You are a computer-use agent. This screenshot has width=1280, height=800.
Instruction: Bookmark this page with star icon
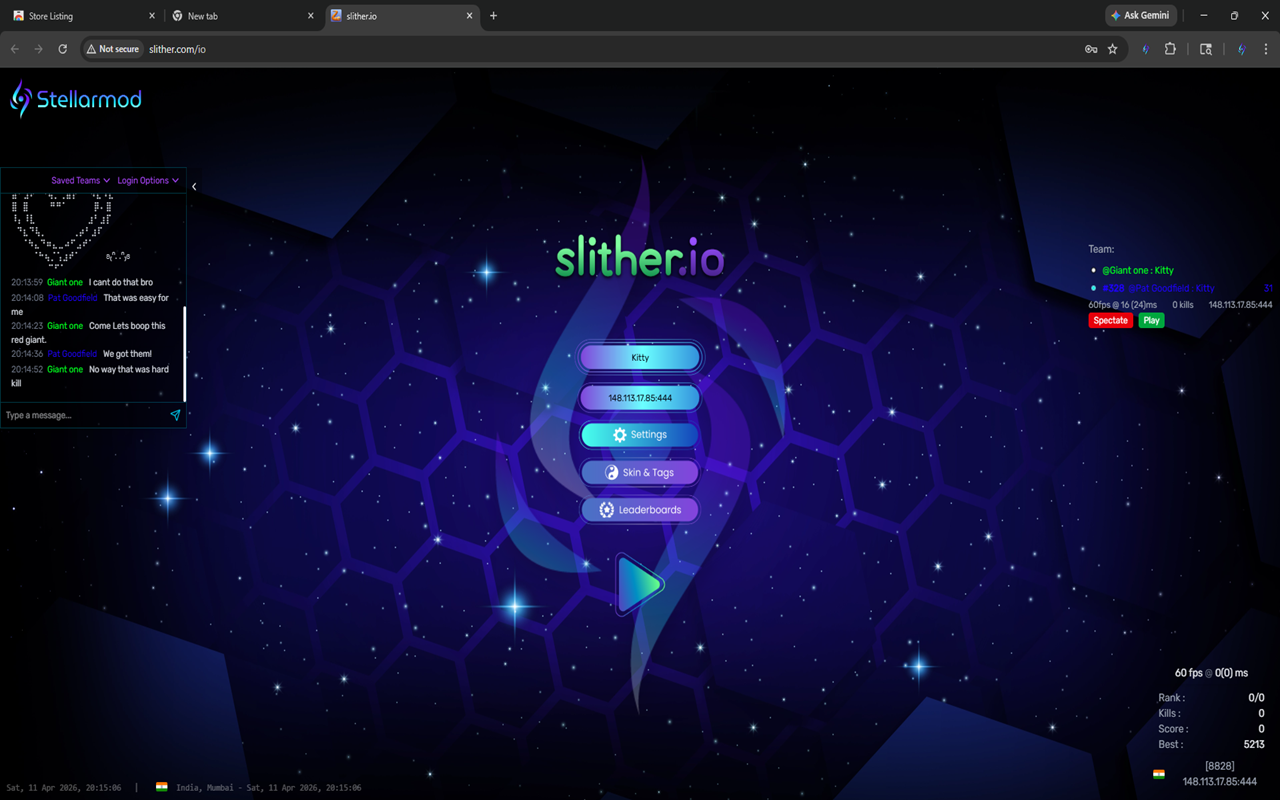tap(1112, 49)
